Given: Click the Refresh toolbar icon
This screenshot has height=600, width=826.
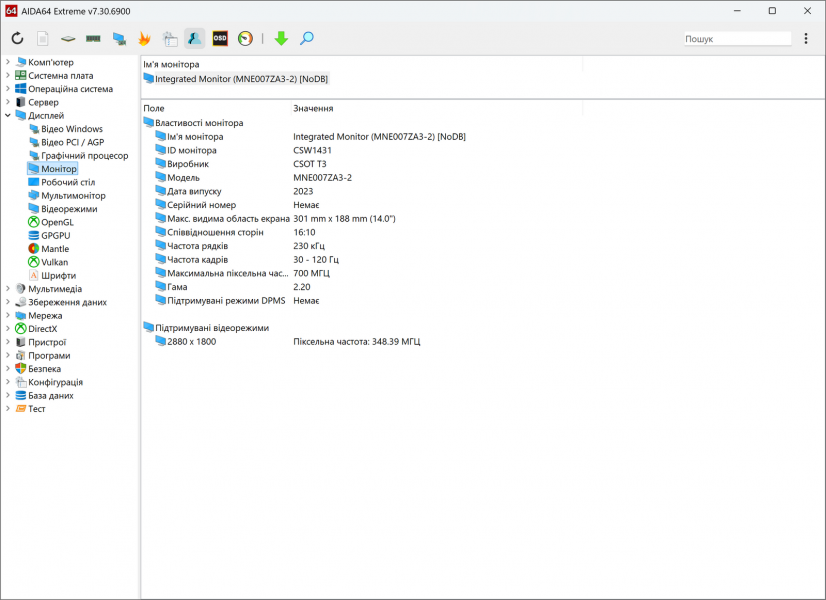Looking at the screenshot, I should click(17, 39).
